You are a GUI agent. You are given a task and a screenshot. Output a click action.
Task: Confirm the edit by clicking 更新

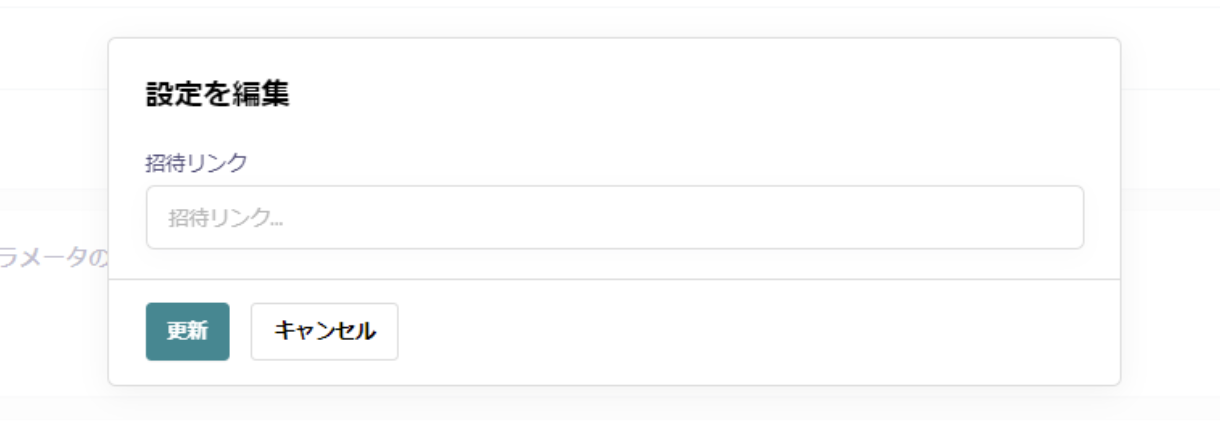[187, 331]
